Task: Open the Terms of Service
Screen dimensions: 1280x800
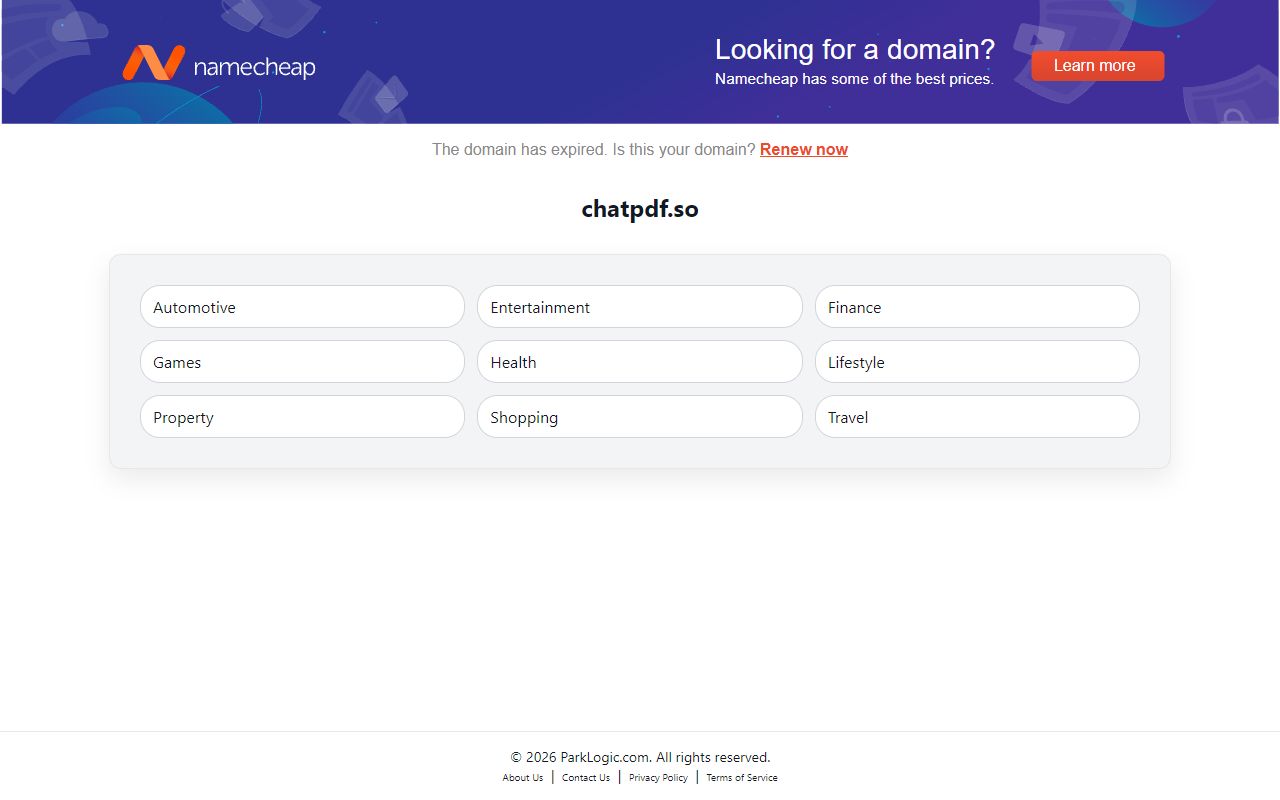Action: tap(741, 777)
